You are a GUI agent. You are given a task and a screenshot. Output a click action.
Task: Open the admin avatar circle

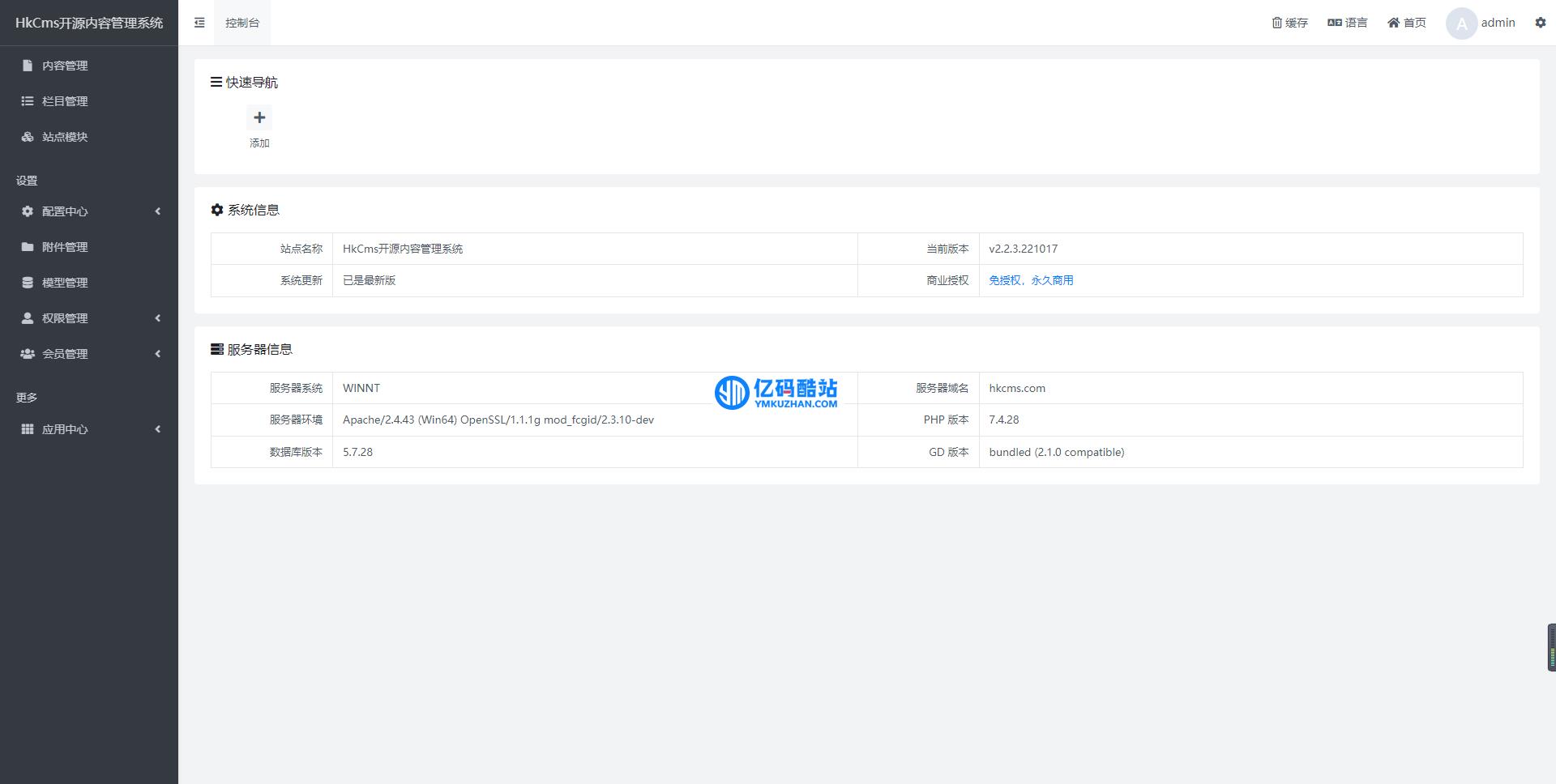click(1461, 23)
